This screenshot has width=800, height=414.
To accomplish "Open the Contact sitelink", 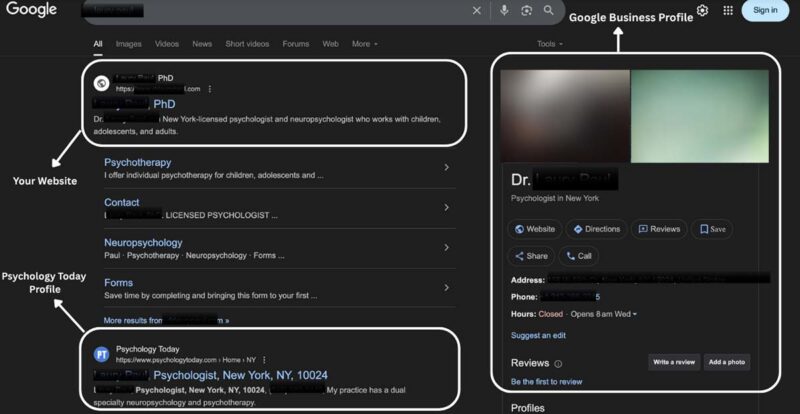I will (x=121, y=202).
